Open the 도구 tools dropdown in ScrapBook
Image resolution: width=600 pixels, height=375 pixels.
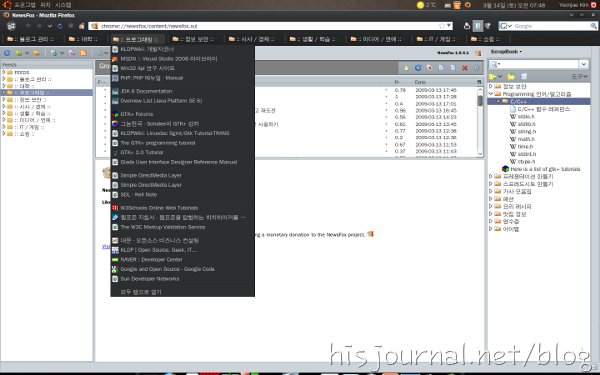[x=579, y=77]
